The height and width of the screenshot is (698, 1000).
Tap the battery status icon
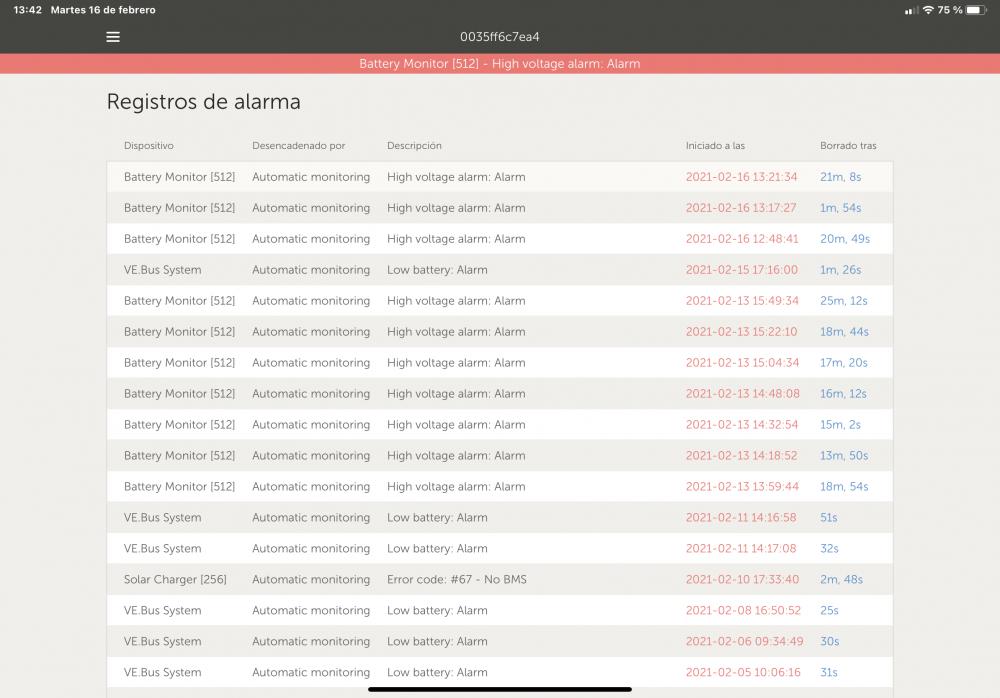point(976,10)
